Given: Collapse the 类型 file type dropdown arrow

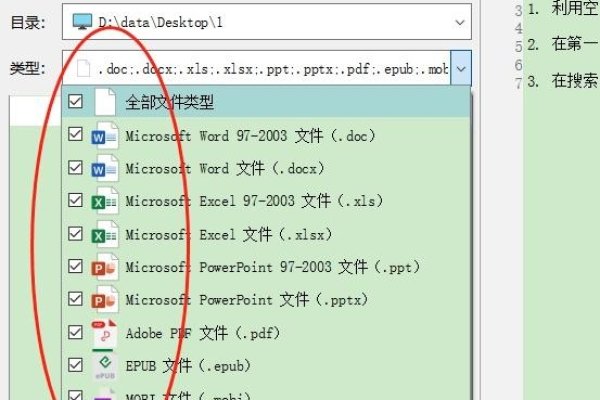Looking at the screenshot, I should (459, 69).
